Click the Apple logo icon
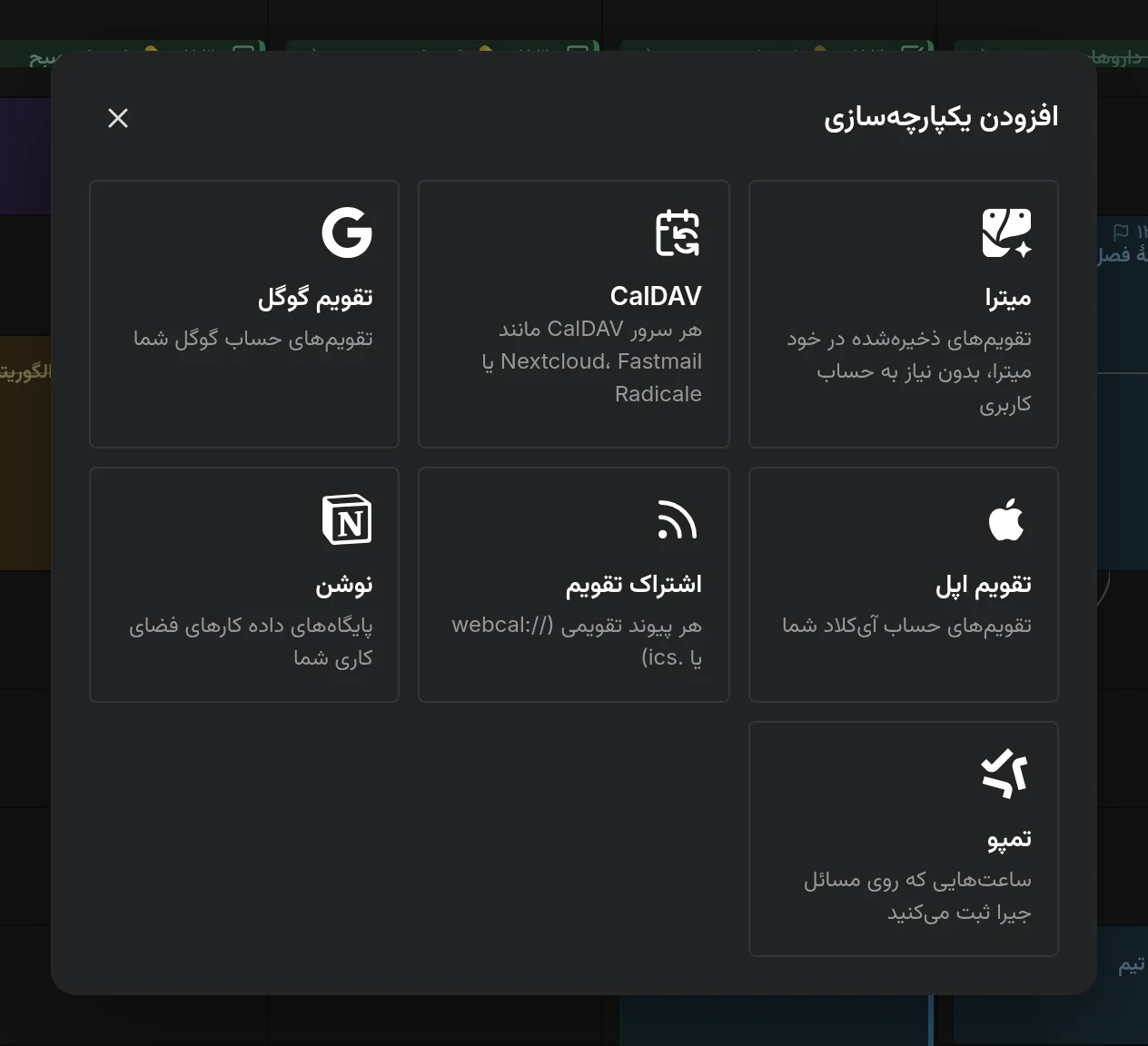Image resolution: width=1148 pixels, height=1046 pixels. click(x=1006, y=519)
